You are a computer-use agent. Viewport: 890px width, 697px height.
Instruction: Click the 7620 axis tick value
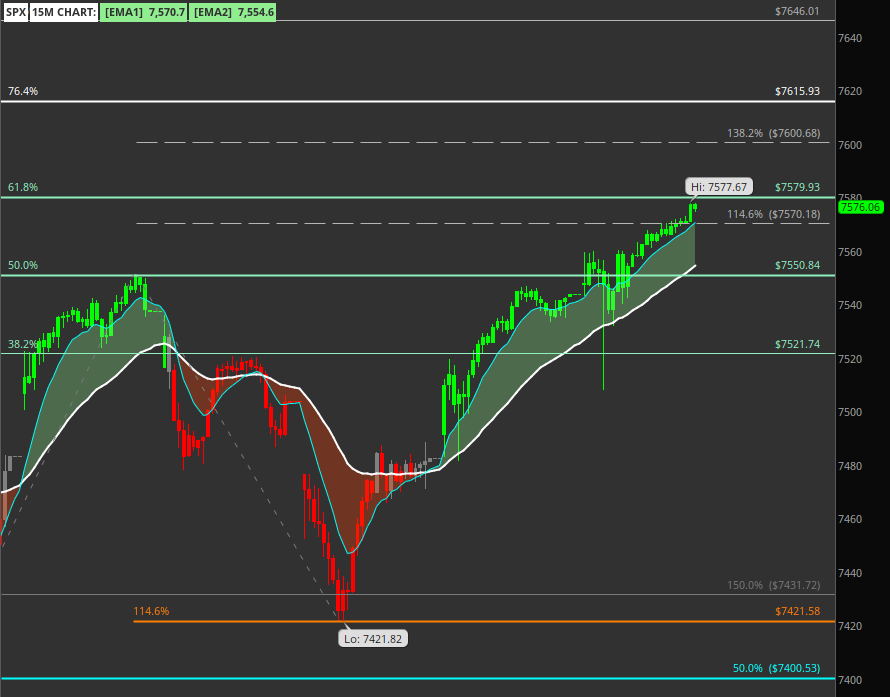(850, 91)
